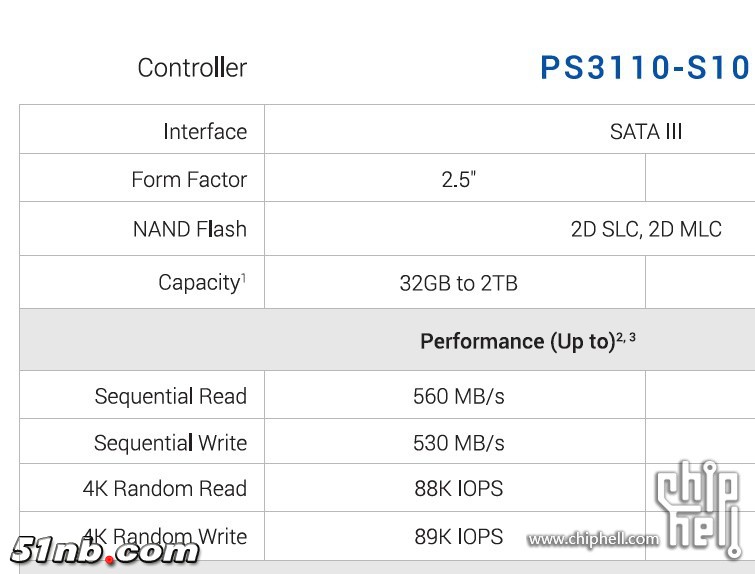Click the 4K Random Read label
This screenshot has height=574, width=755.
coord(165,489)
